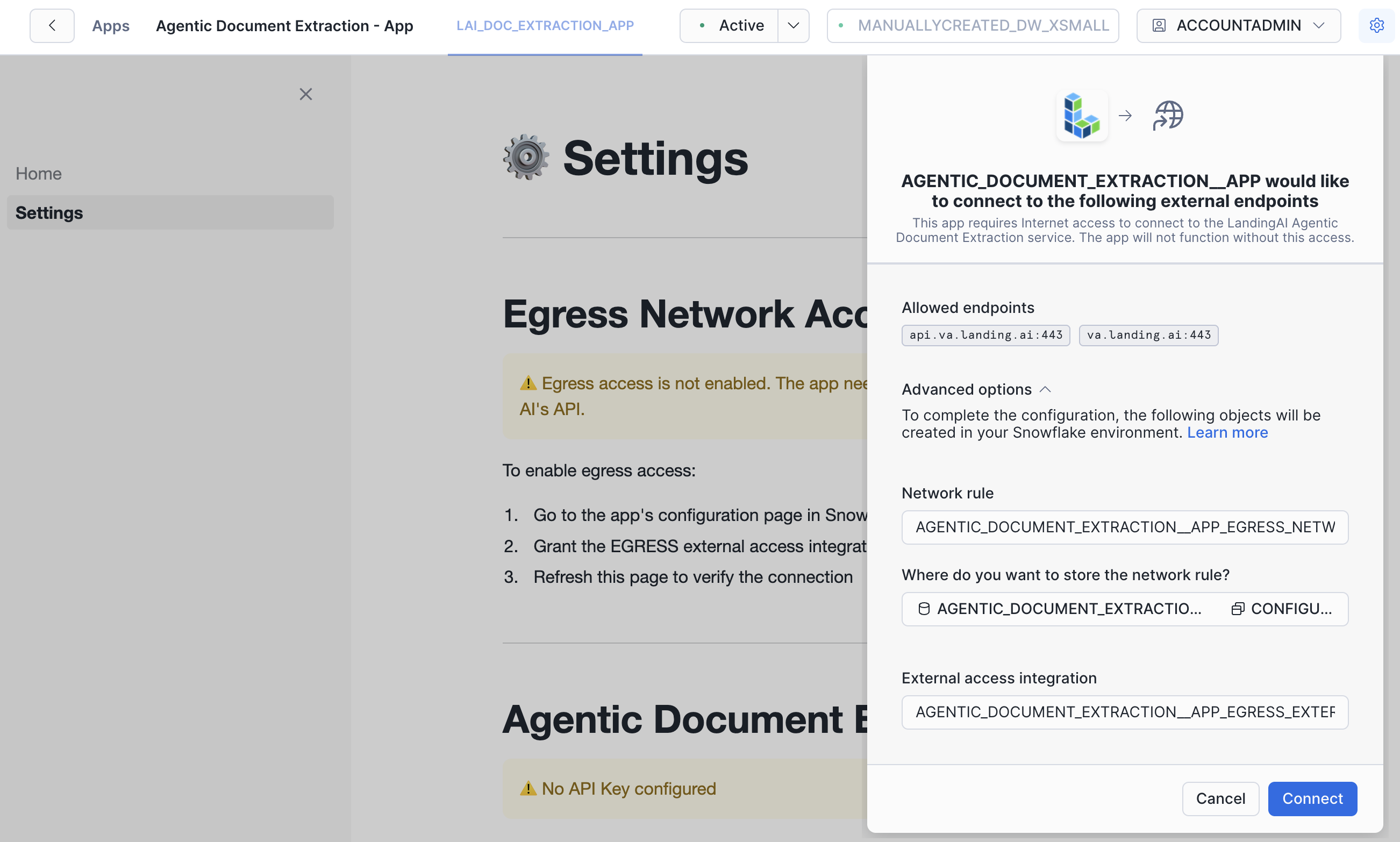Click the schema icon on the CONFIGU button
The image size is (1400, 842).
tap(1238, 608)
